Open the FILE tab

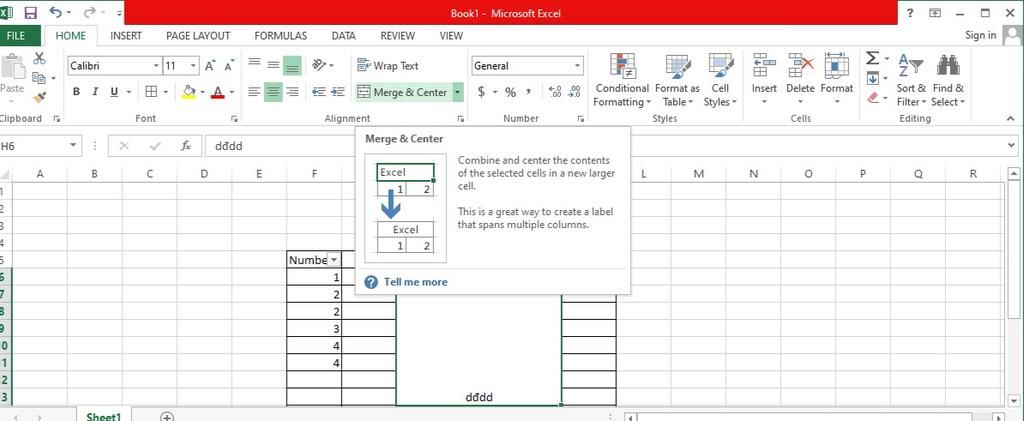click(16, 36)
